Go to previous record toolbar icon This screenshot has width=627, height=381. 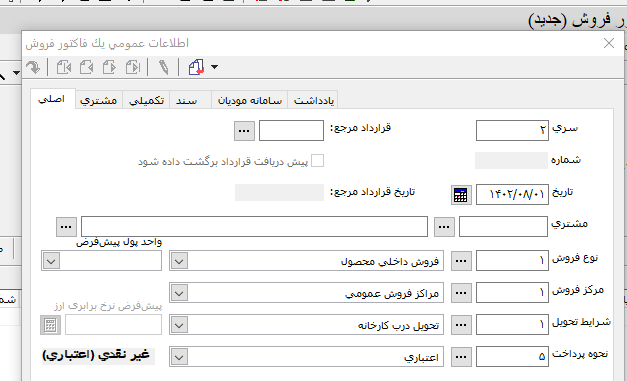coord(87,67)
